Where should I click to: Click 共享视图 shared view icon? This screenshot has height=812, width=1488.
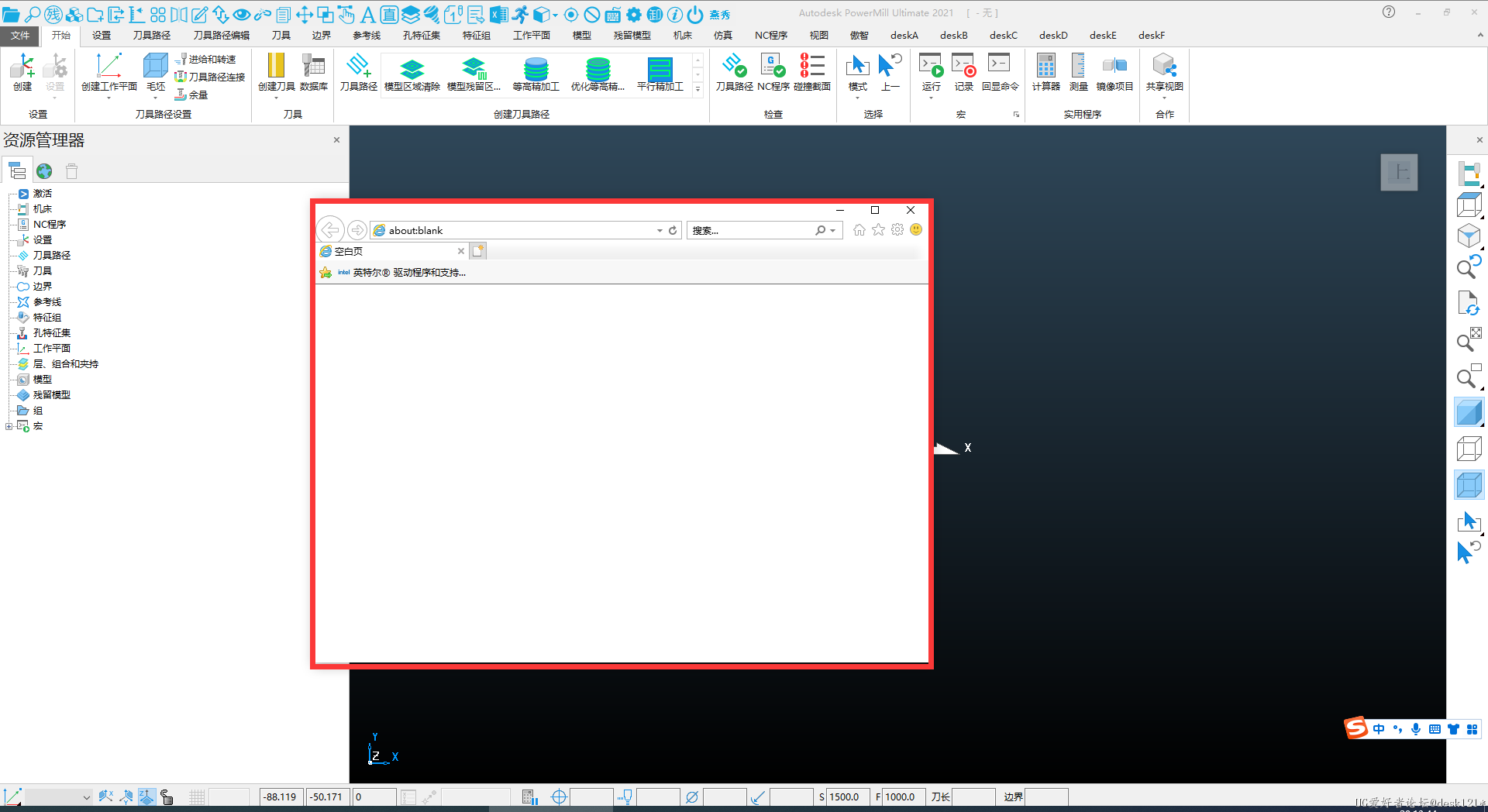coord(1164,71)
